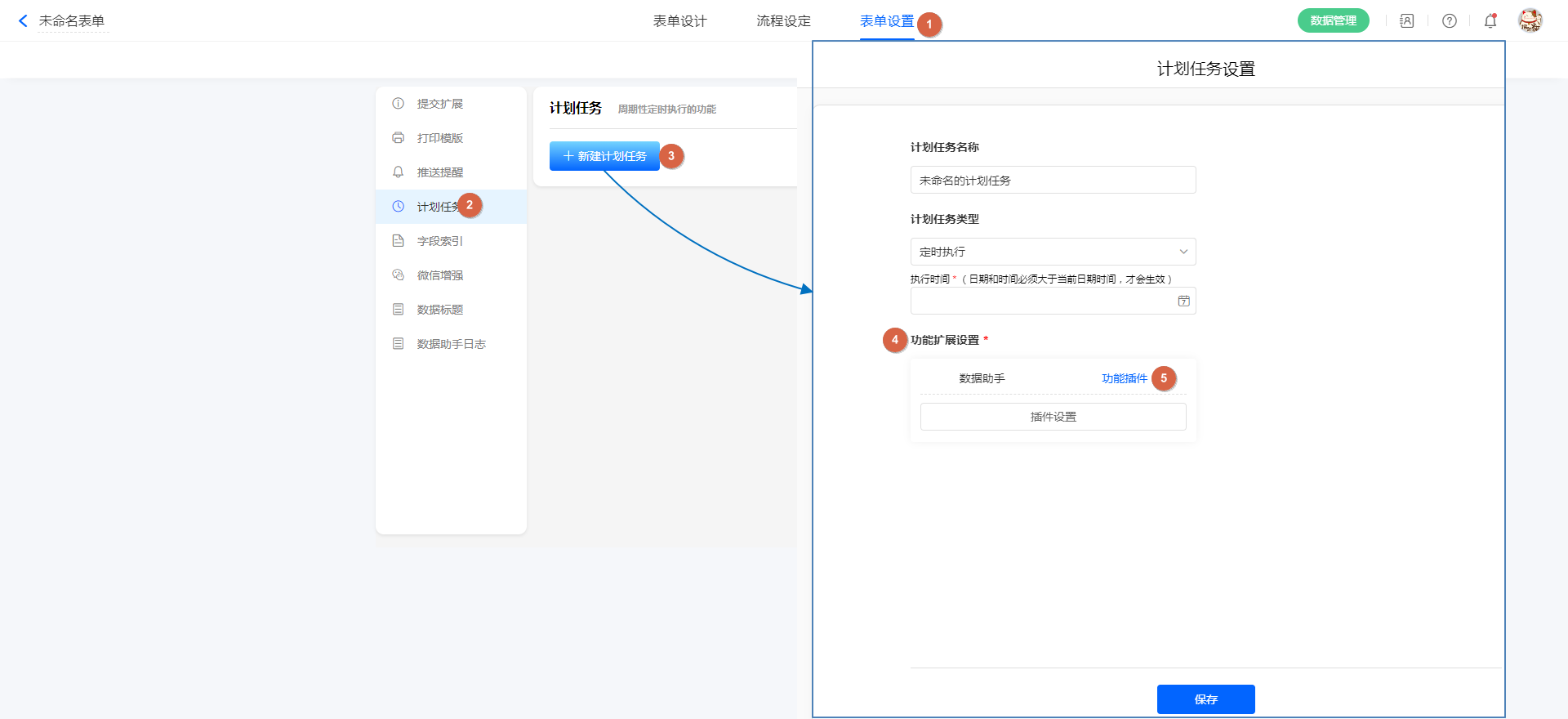
Task: Expand the 计划任务类型 dropdown
Action: [1053, 252]
